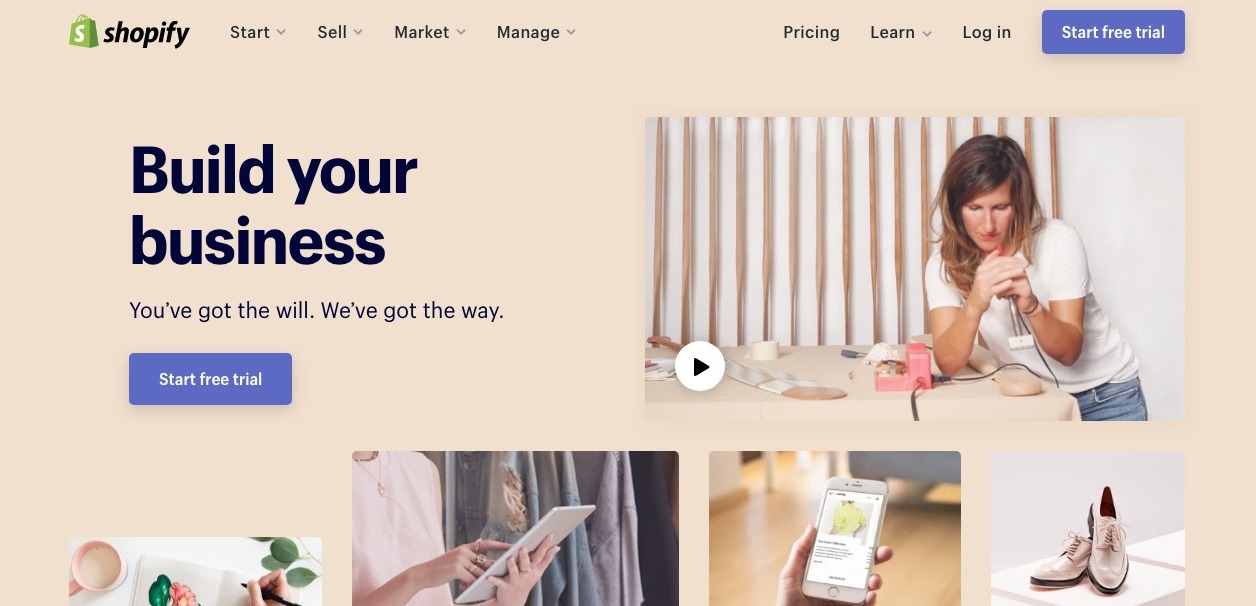Click the tablet and clothing rack image
The image size is (1256, 606).
click(515, 528)
